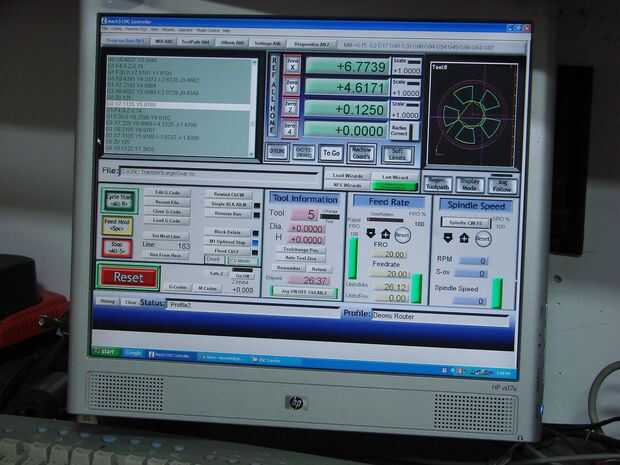Toggle Jog ON/OFF button
The image size is (620, 465).
304,292
